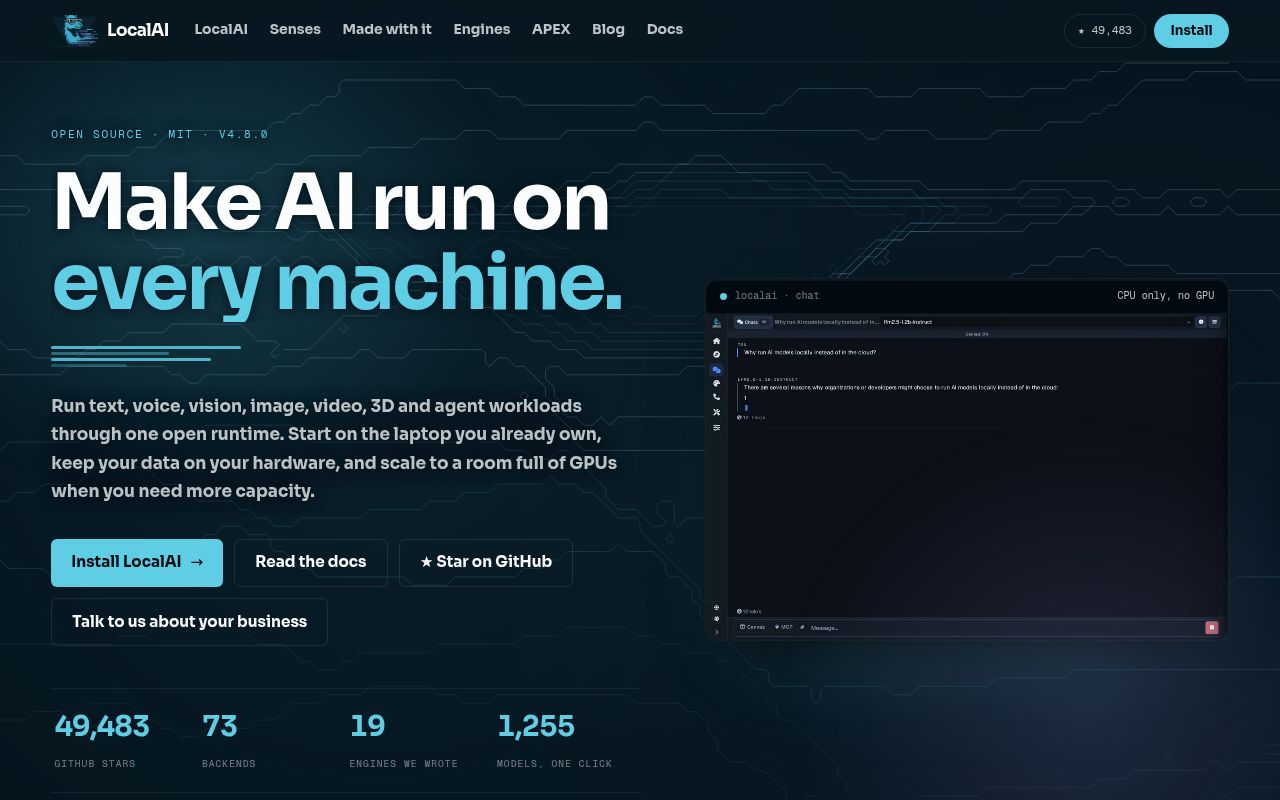Viewport: 1280px width, 800px height.
Task: Click the 1,255 Models, One Click statistic
Action: click(554, 740)
